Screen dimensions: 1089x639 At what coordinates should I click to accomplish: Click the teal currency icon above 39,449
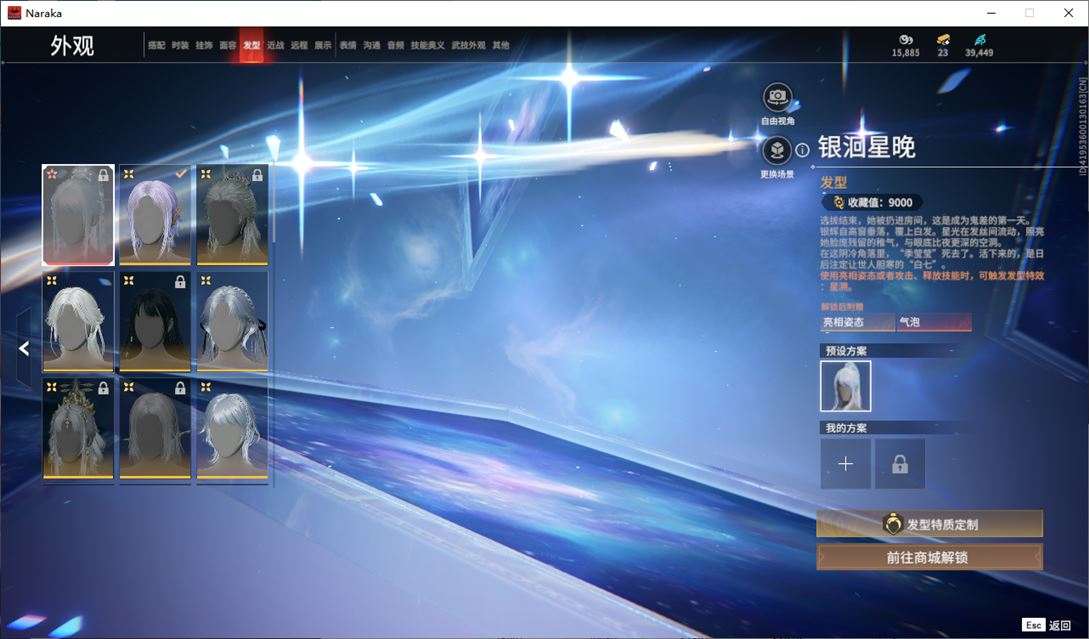(x=979, y=40)
